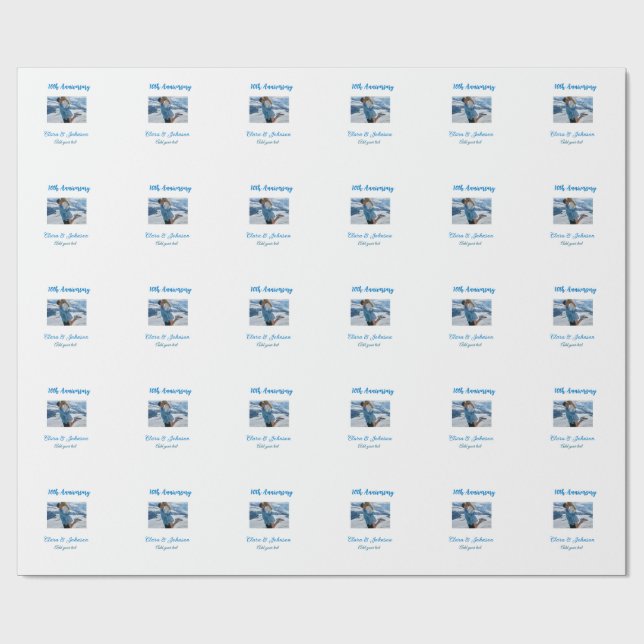Select 'Clara & Johnson' names in fourth row, first column
This screenshot has width=644, height=644.
tap(66, 438)
